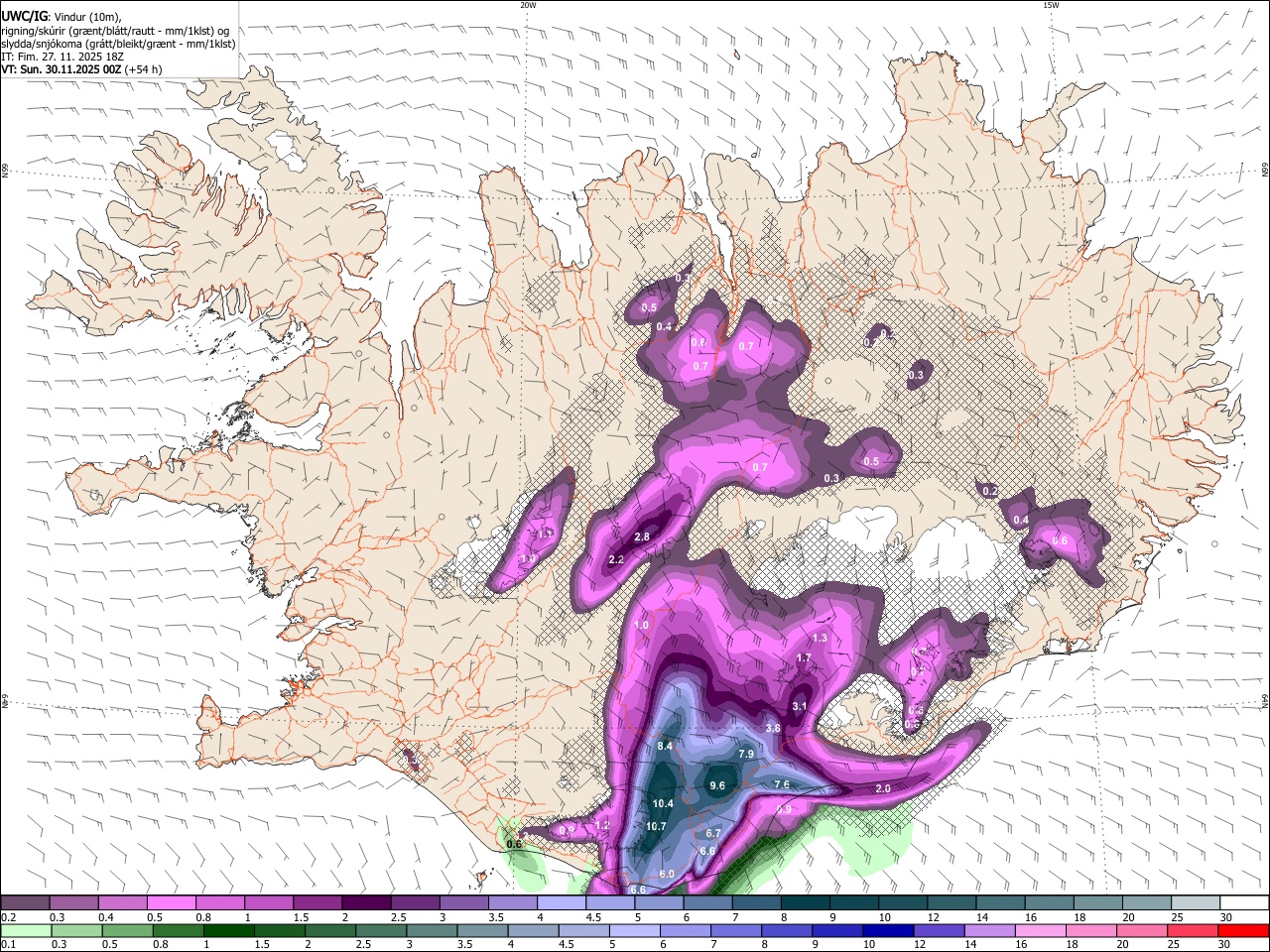Select the 9.6 value on the map
This screenshot has width=1270, height=952.
pyautogui.click(x=717, y=785)
